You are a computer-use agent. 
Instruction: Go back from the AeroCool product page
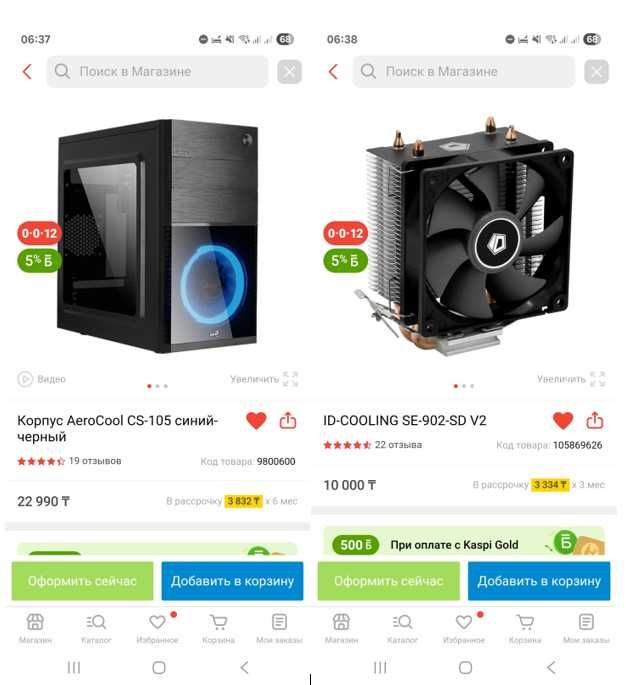[x=27, y=71]
